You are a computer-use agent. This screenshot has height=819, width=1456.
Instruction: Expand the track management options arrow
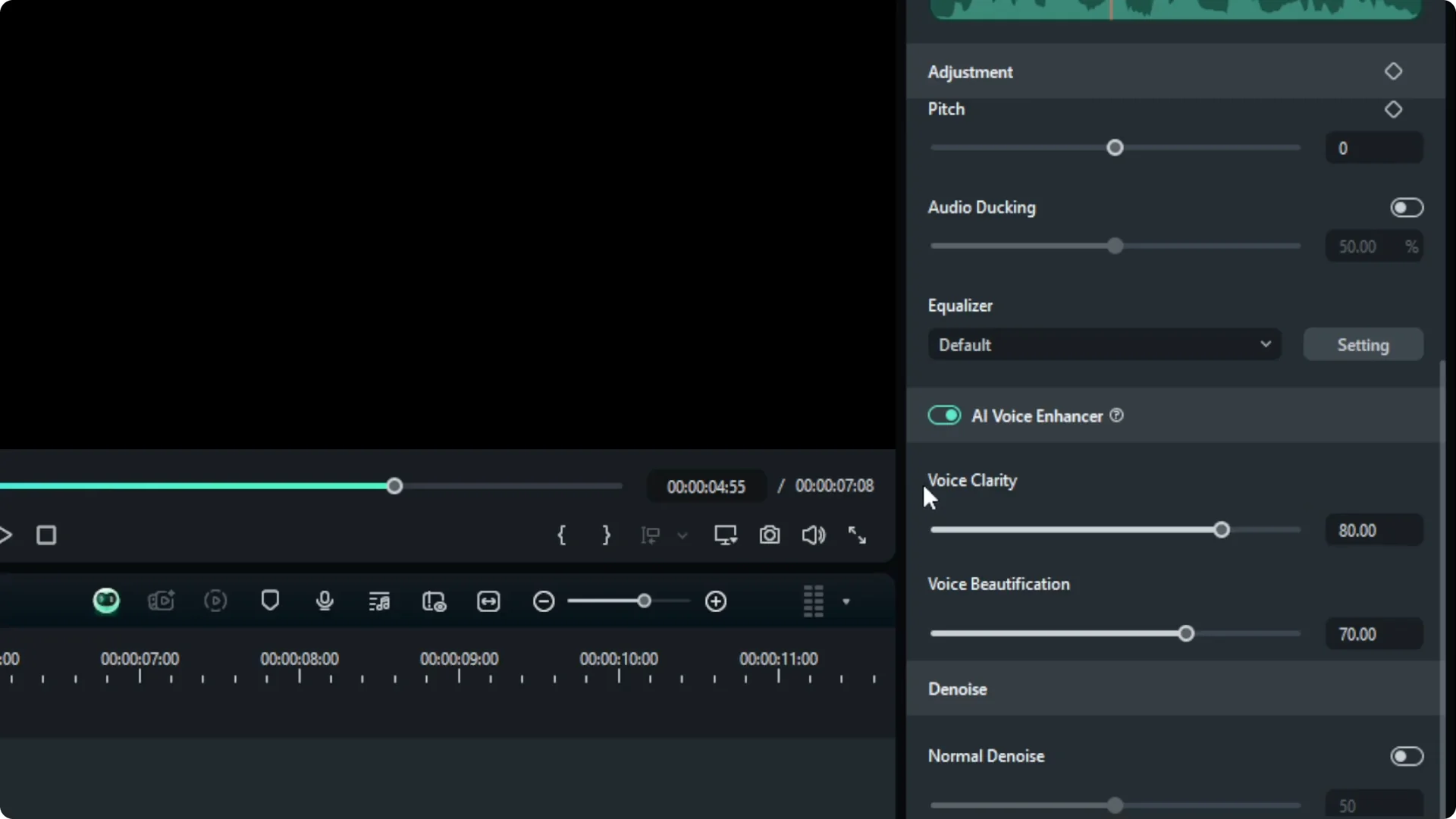[x=846, y=601]
